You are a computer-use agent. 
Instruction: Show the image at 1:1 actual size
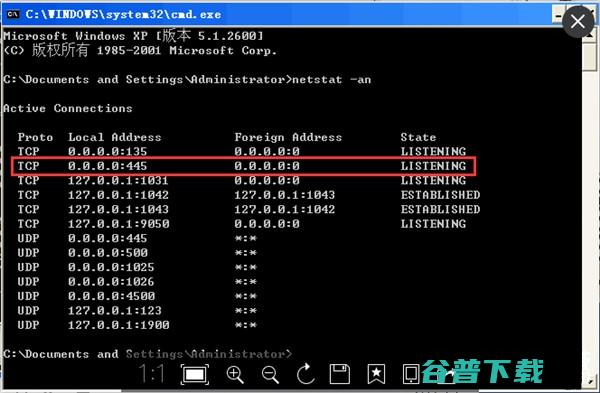point(152,373)
